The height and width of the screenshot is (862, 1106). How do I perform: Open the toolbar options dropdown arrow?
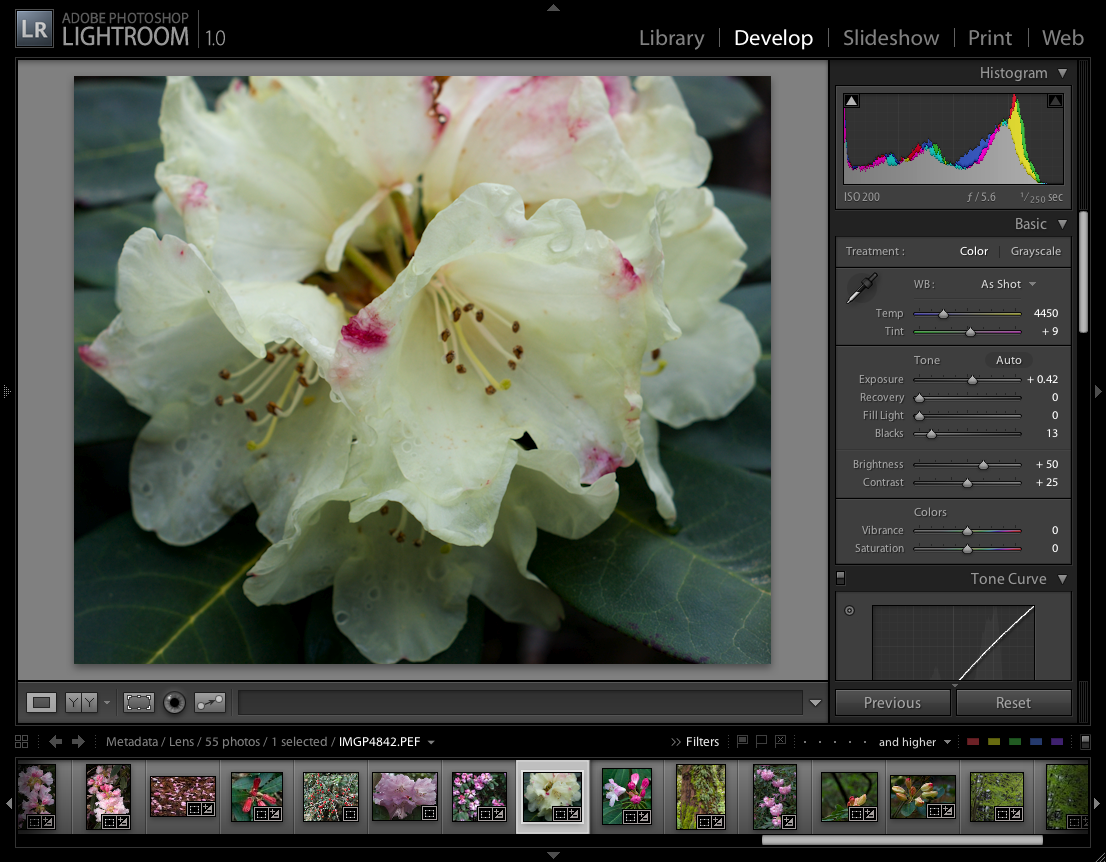coord(815,703)
